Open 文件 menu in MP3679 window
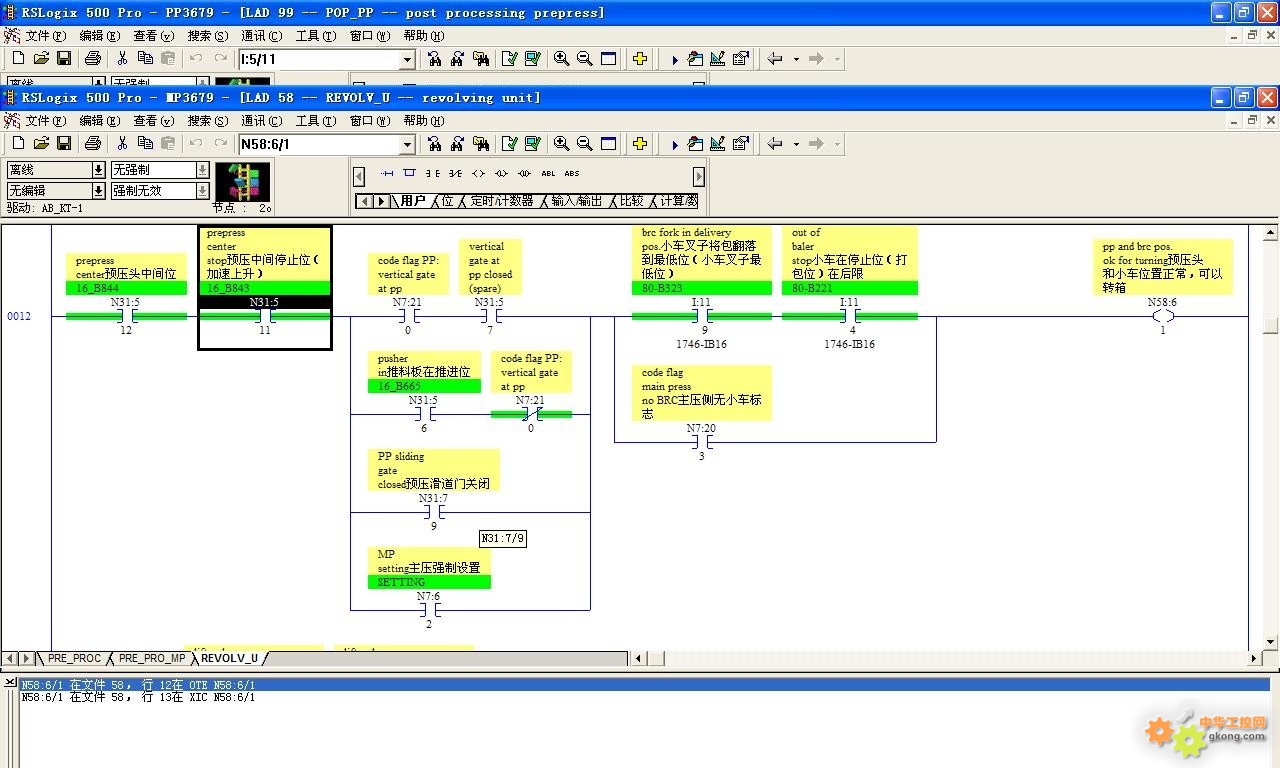Screen dimensions: 1280x768 click(x=45, y=120)
